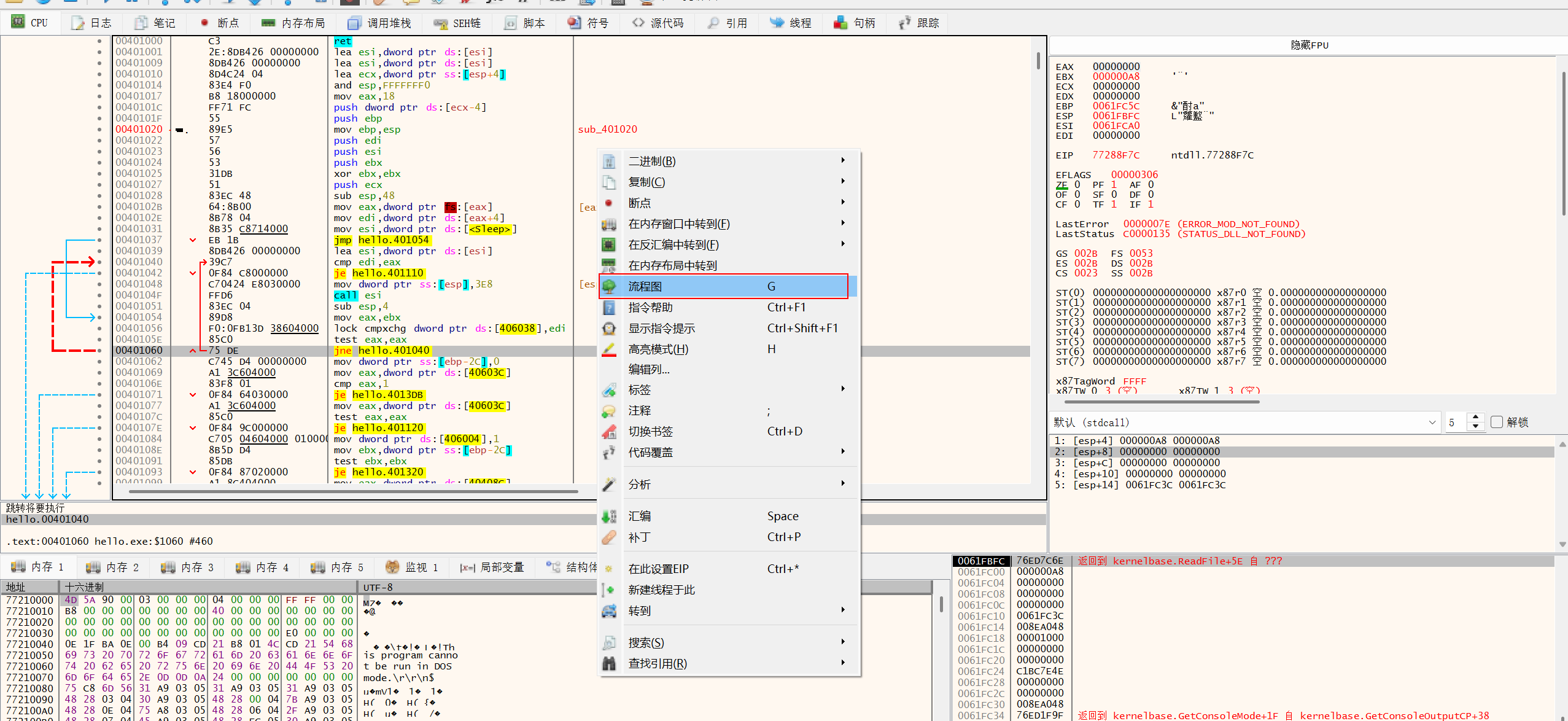1568x721 pixels.
Task: Click the 切换书签 bookmark icon
Action: [x=609, y=432]
